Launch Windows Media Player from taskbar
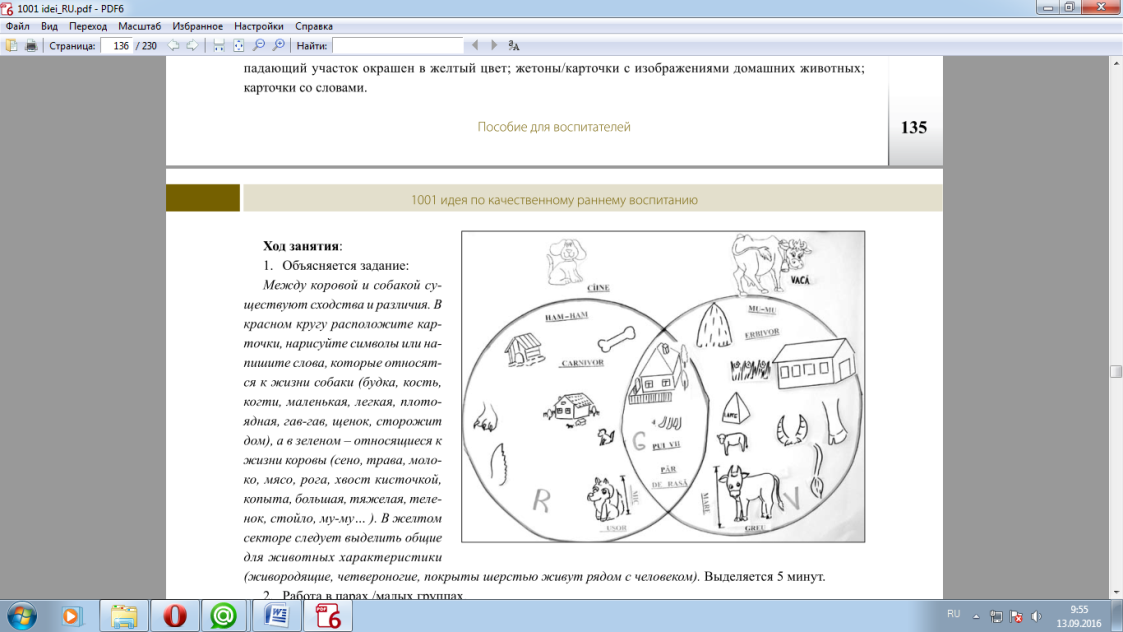The width and height of the screenshot is (1123, 632). pyautogui.click(x=71, y=616)
